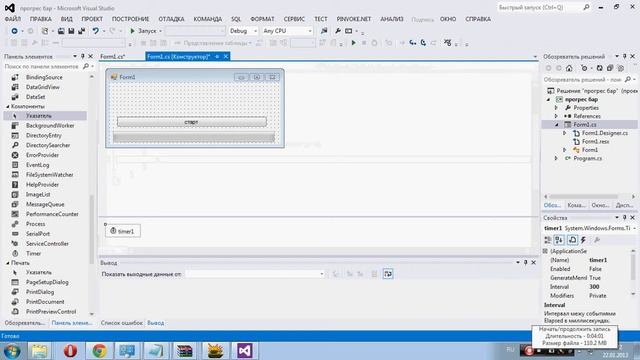This screenshot has width=640, height=360.
Task: Select the HelpProvider toolbox item
Action: (42, 185)
